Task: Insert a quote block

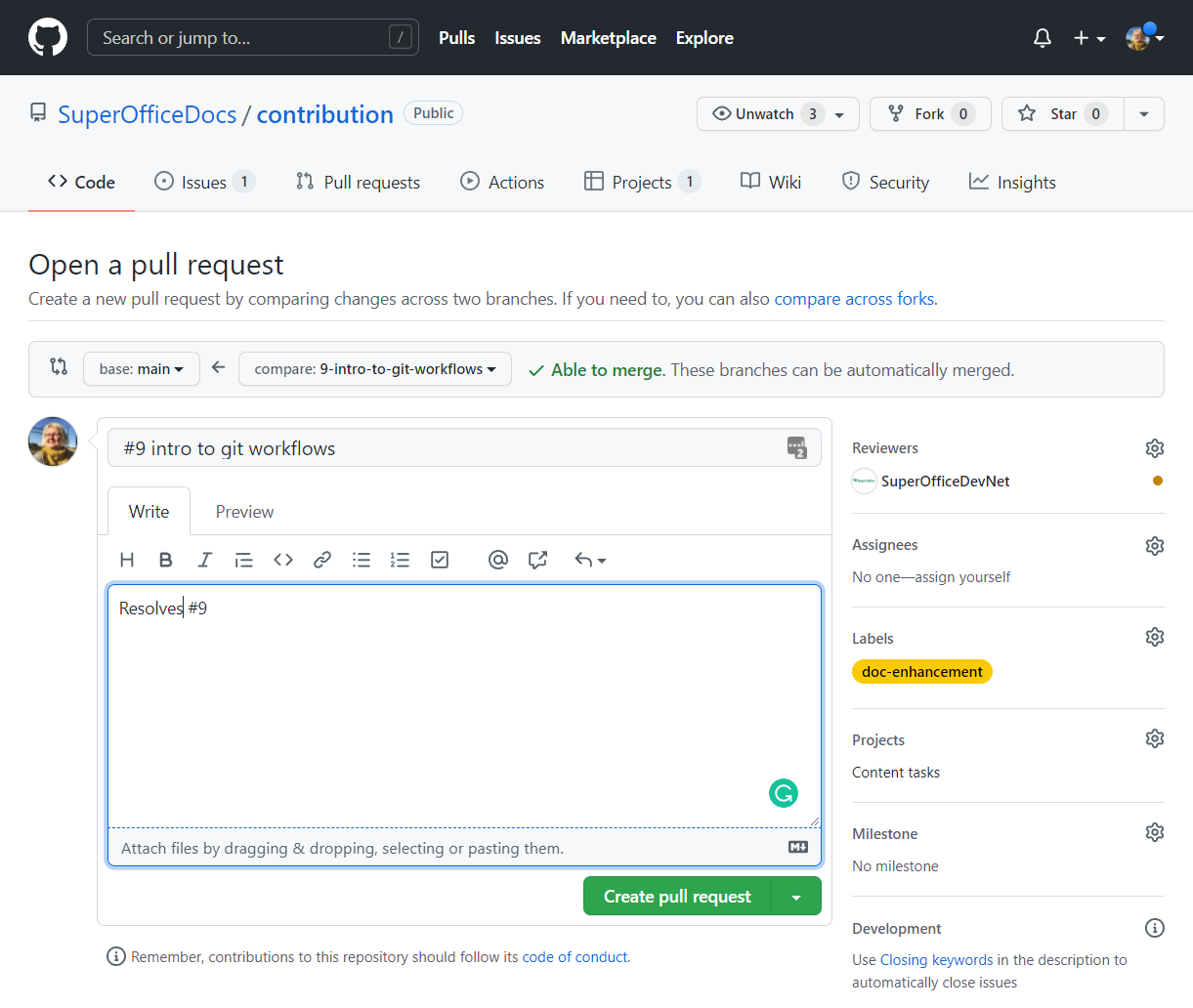Action: click(244, 560)
